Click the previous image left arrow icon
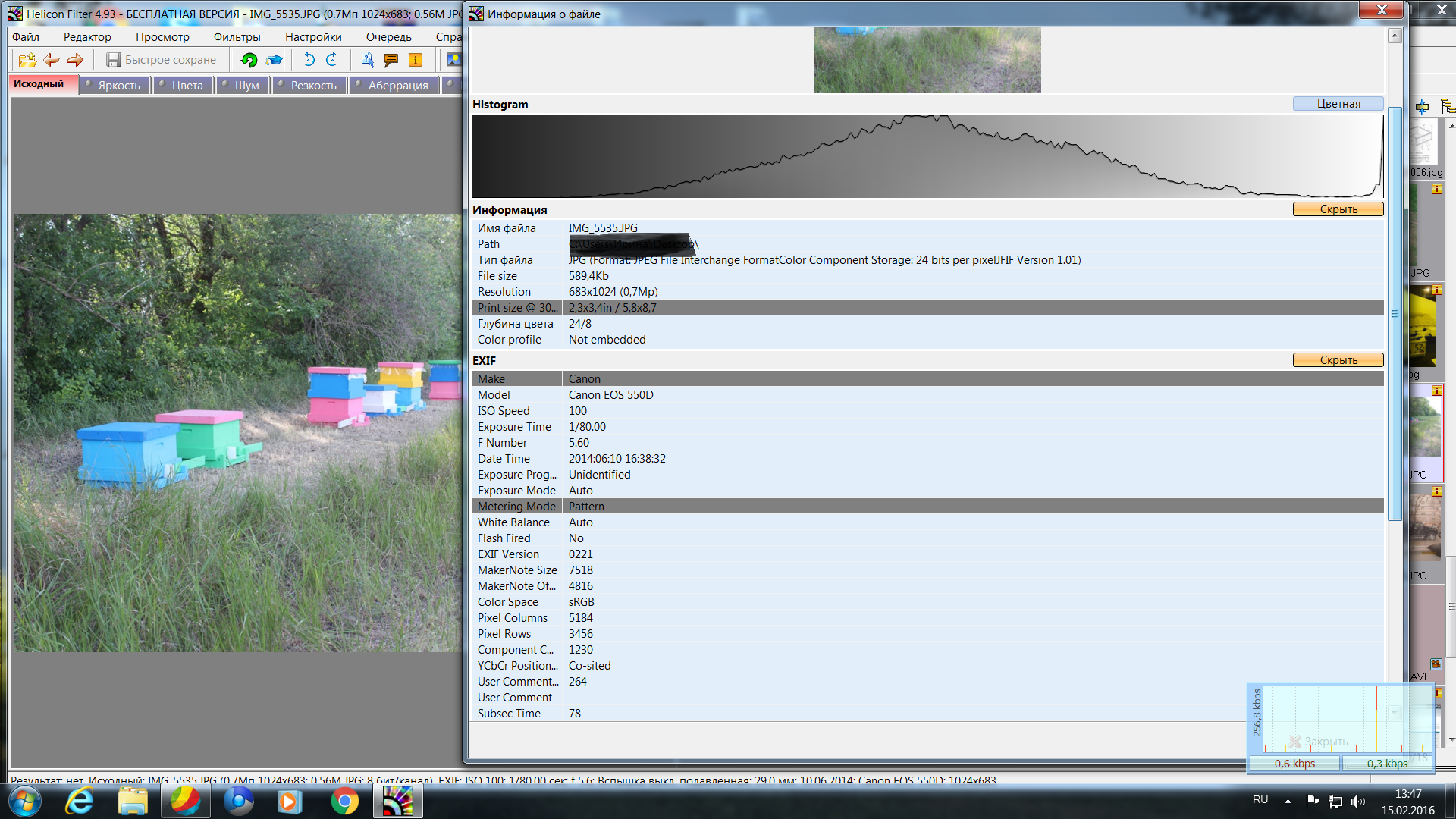1456x819 pixels. coord(52,60)
